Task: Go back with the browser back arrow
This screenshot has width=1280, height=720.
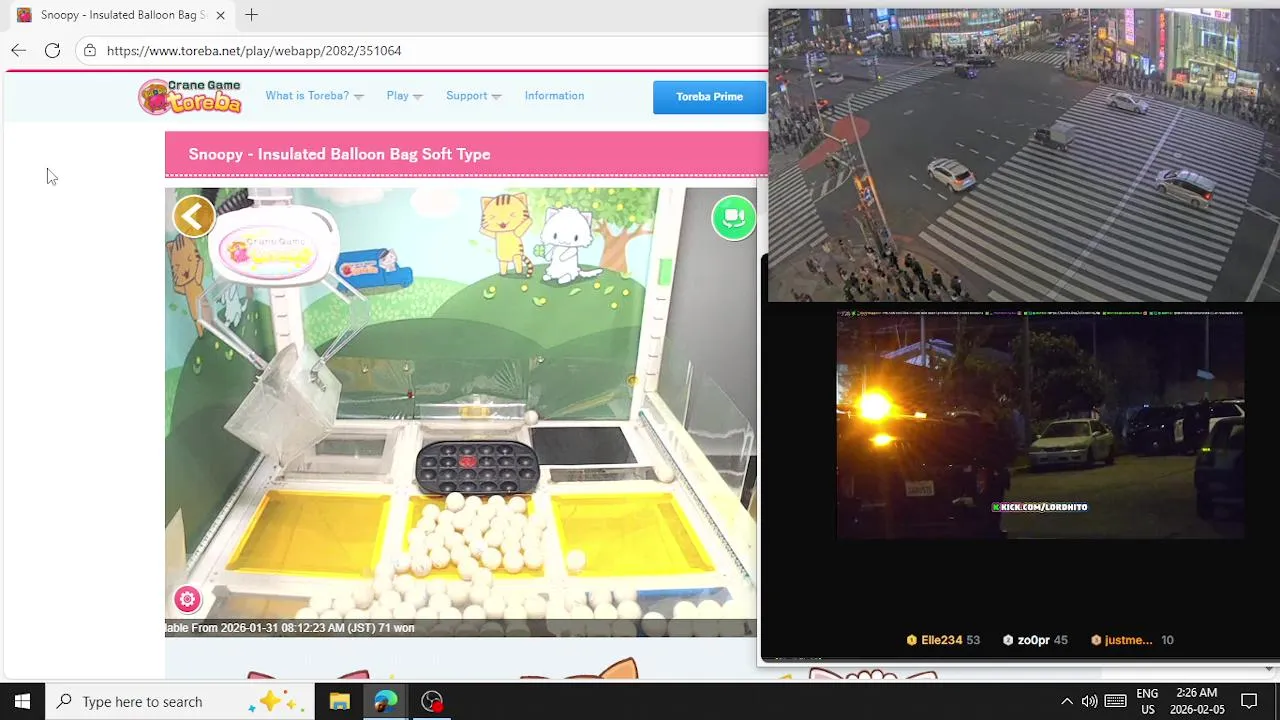Action: click(19, 50)
